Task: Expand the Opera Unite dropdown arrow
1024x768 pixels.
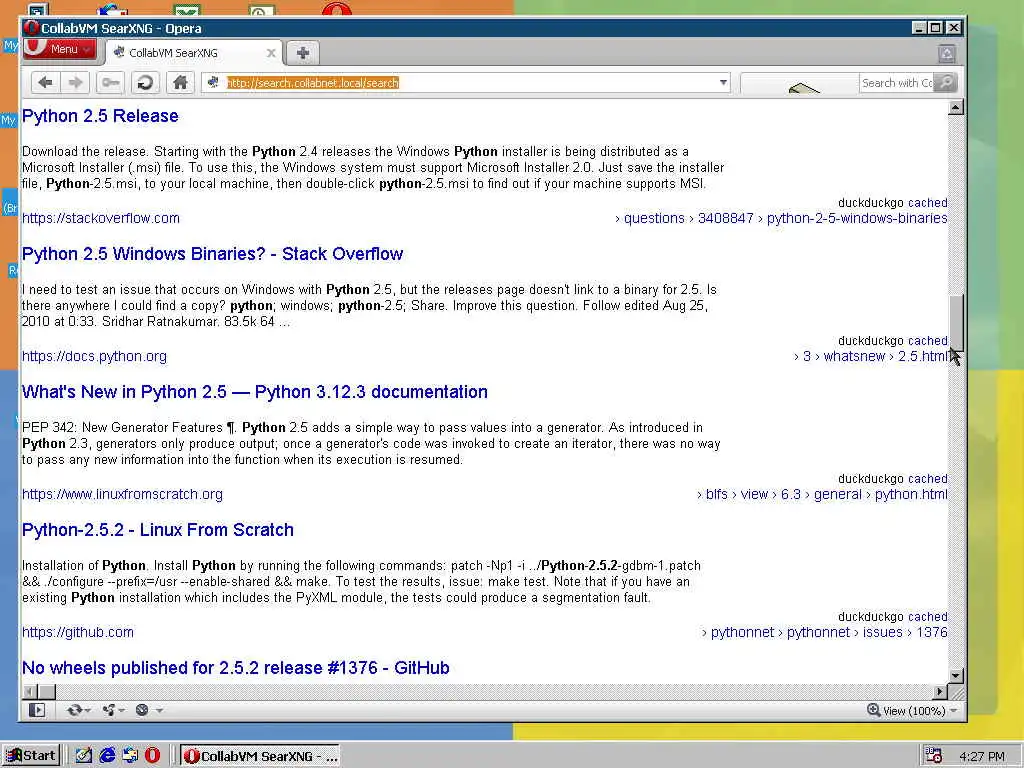Action: coord(122,711)
